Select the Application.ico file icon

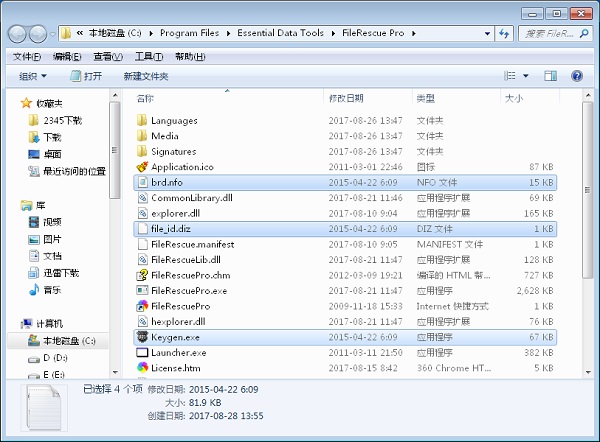[x=142, y=167]
